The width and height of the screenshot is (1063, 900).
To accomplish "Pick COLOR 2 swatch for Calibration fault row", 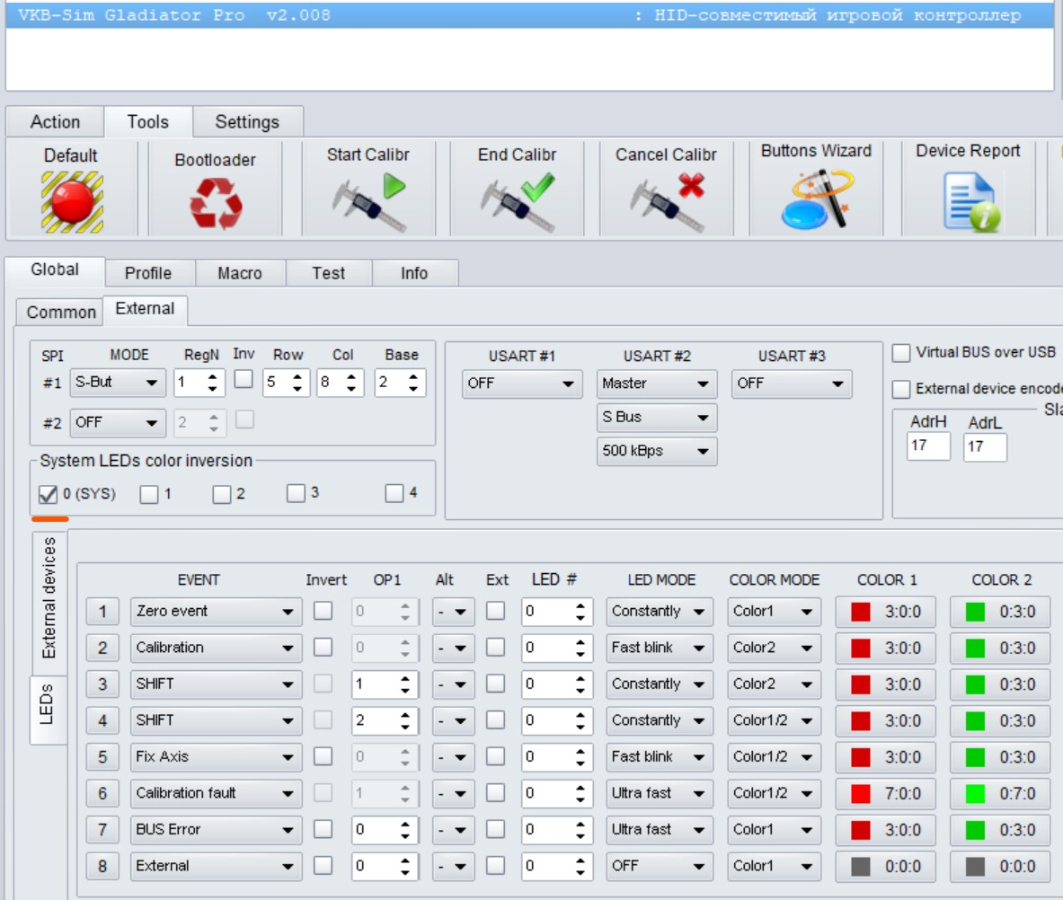I will 1000,794.
